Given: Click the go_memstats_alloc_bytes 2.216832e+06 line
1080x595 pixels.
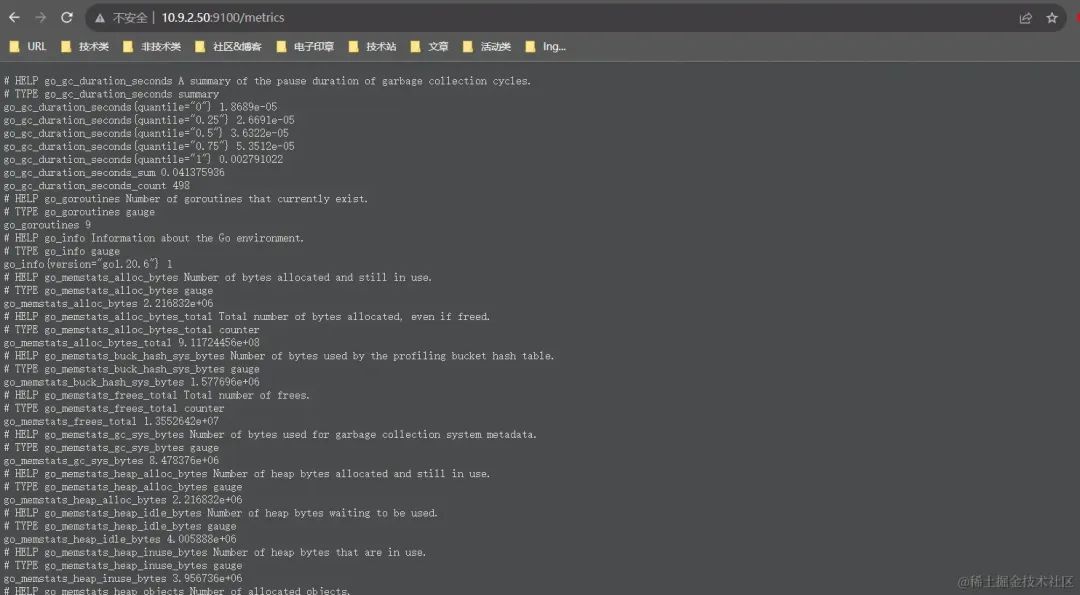Looking at the screenshot, I should [x=108, y=304].
